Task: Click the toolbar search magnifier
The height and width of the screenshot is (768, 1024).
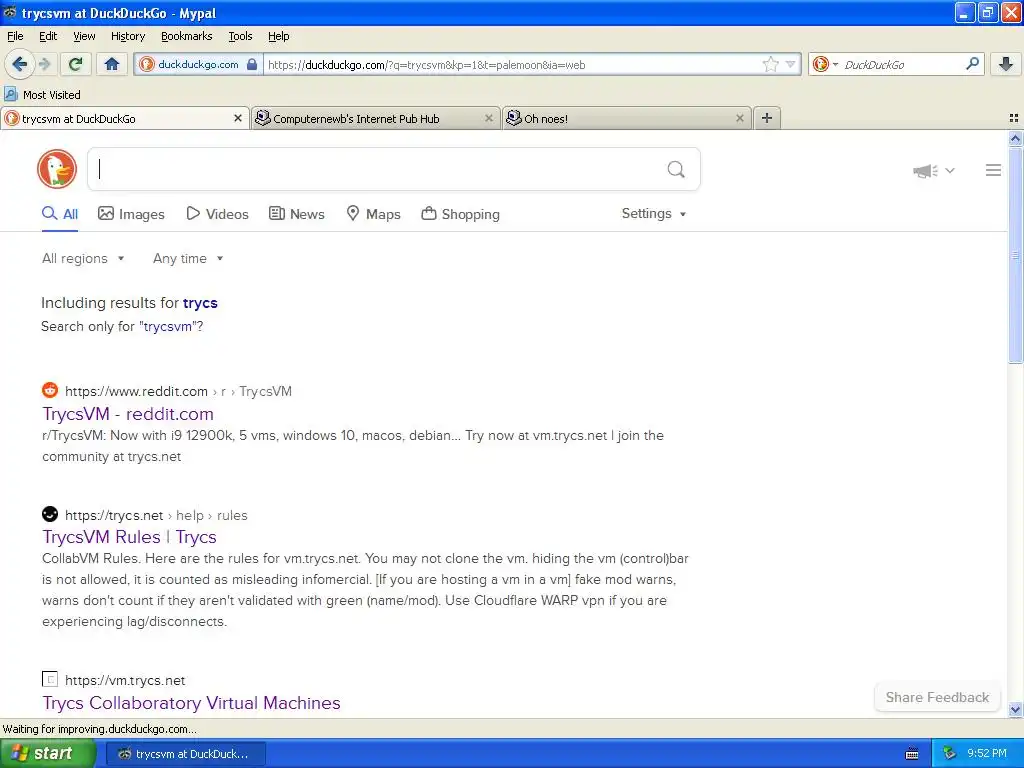Action: coord(972,63)
